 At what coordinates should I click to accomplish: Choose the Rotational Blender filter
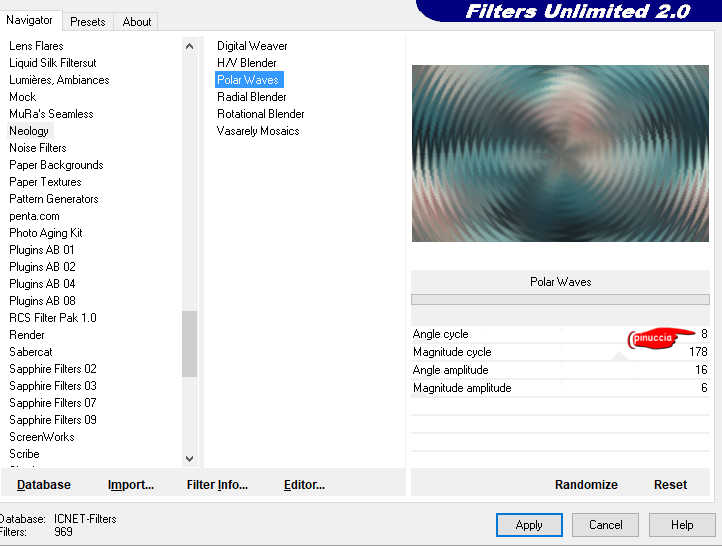261,114
